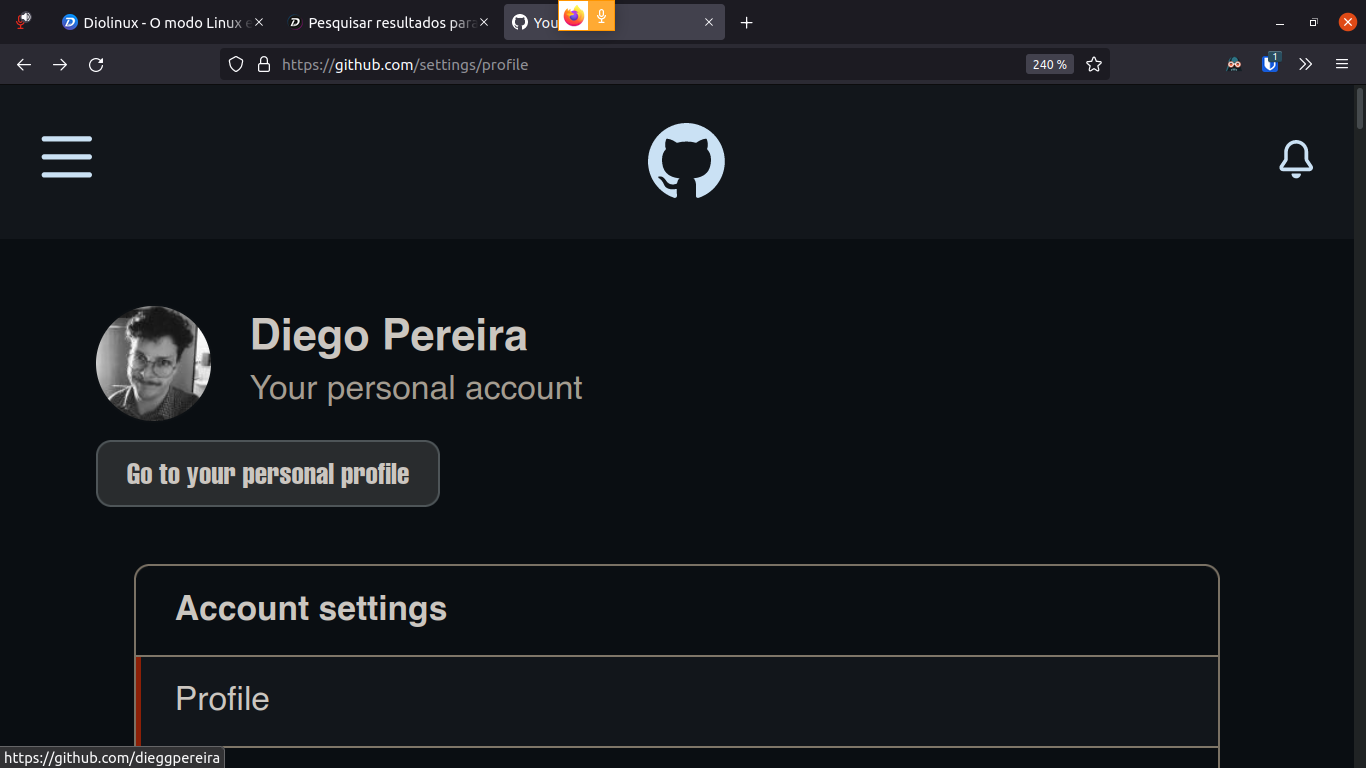
Task: Switch to the Diolinux - O modo Linux tab
Action: click(163, 22)
